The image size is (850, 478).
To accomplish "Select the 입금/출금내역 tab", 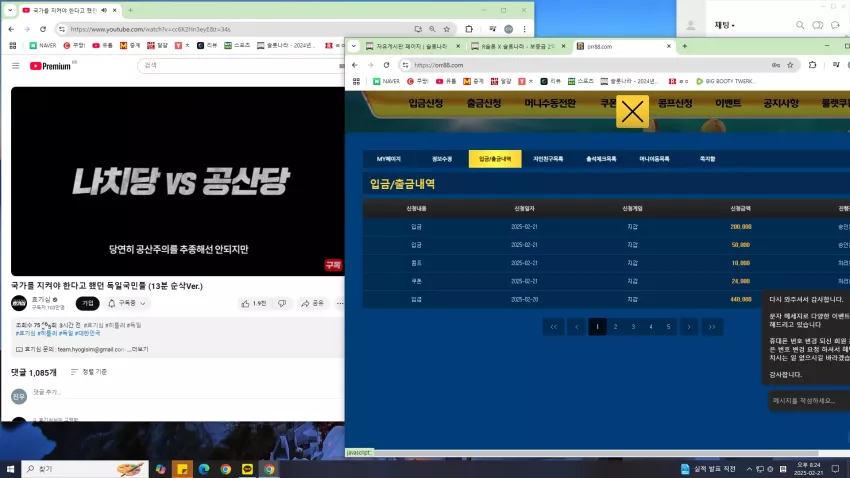I will [x=495, y=159].
